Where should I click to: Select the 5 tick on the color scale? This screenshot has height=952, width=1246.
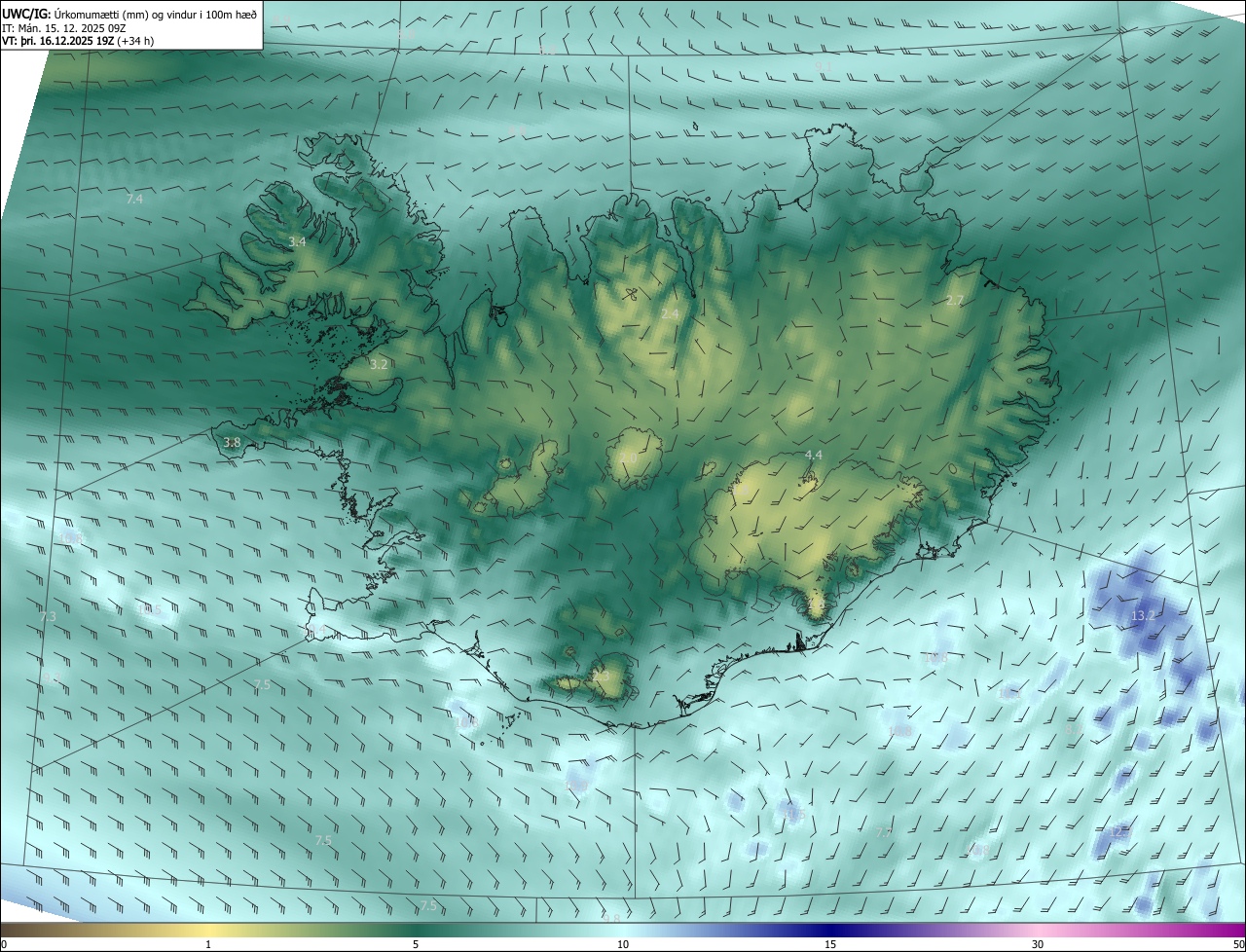coord(416,944)
